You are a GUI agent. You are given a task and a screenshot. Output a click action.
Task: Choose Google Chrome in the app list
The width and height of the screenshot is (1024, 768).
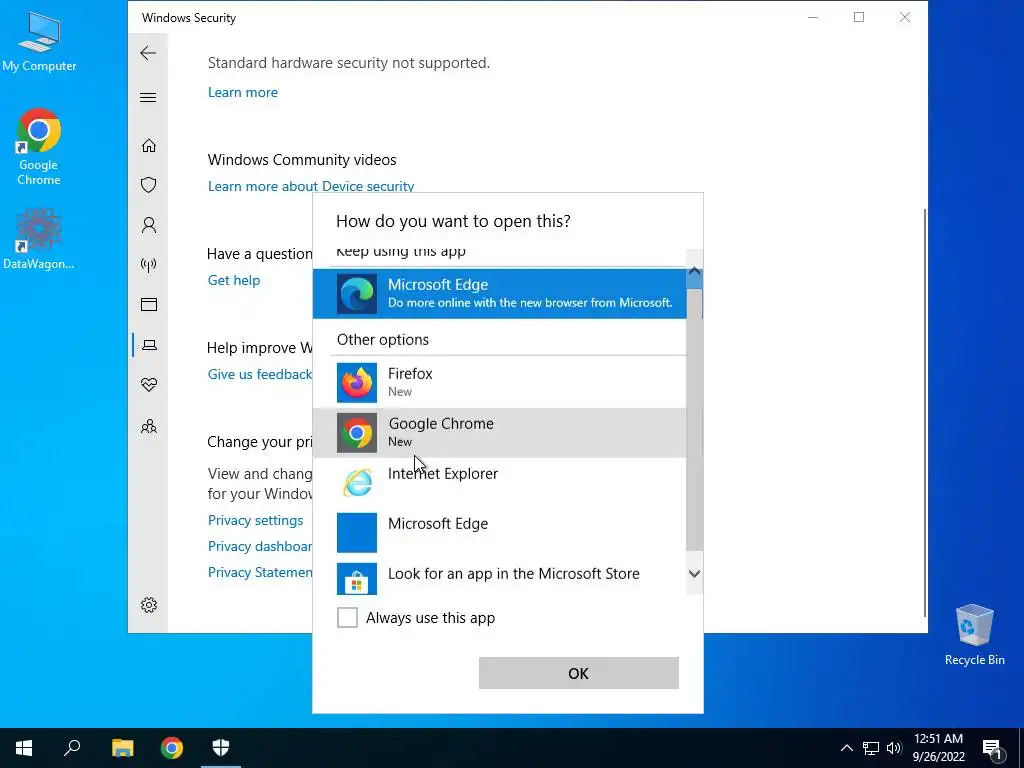pos(500,432)
